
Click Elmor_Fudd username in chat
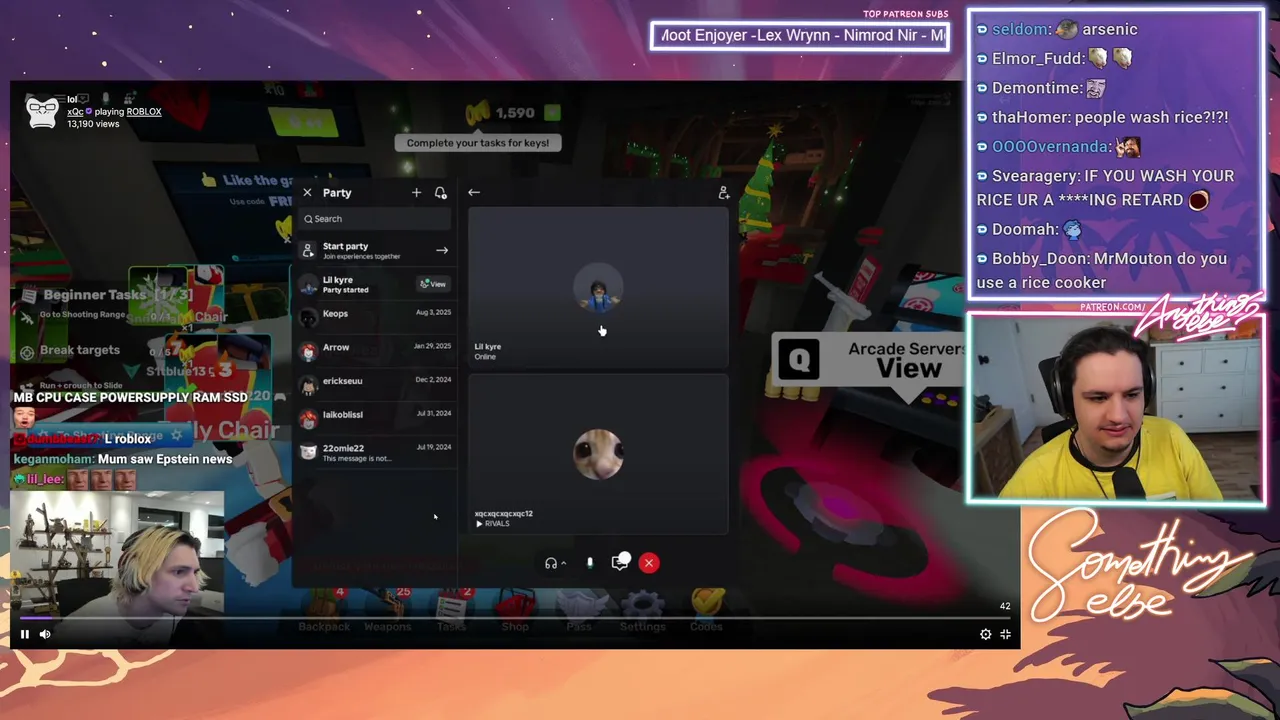(x=1038, y=59)
